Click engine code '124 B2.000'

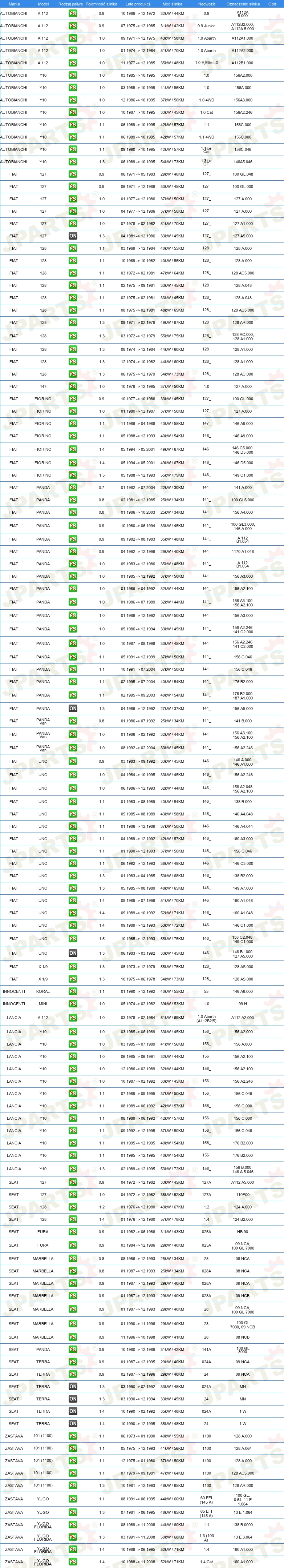(x=243, y=1219)
